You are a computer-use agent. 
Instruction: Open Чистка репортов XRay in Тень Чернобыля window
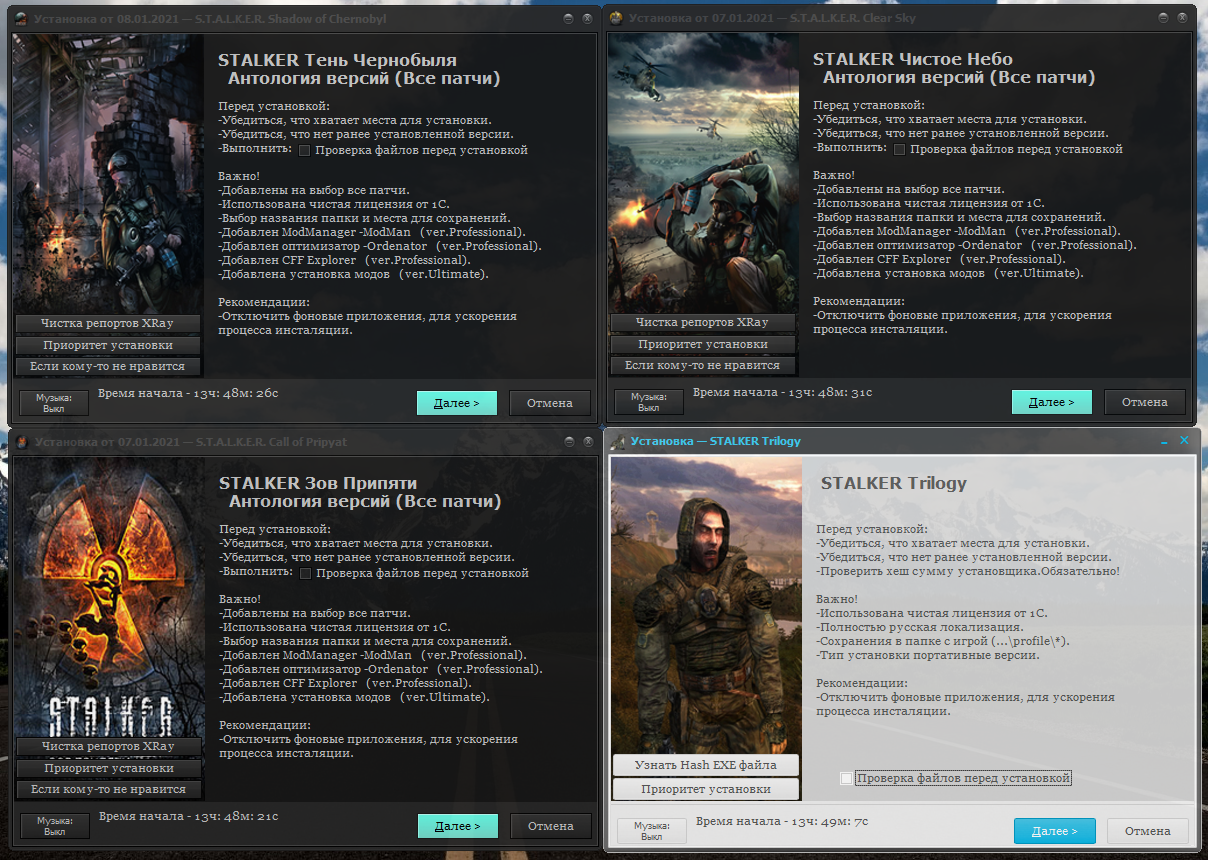108,323
